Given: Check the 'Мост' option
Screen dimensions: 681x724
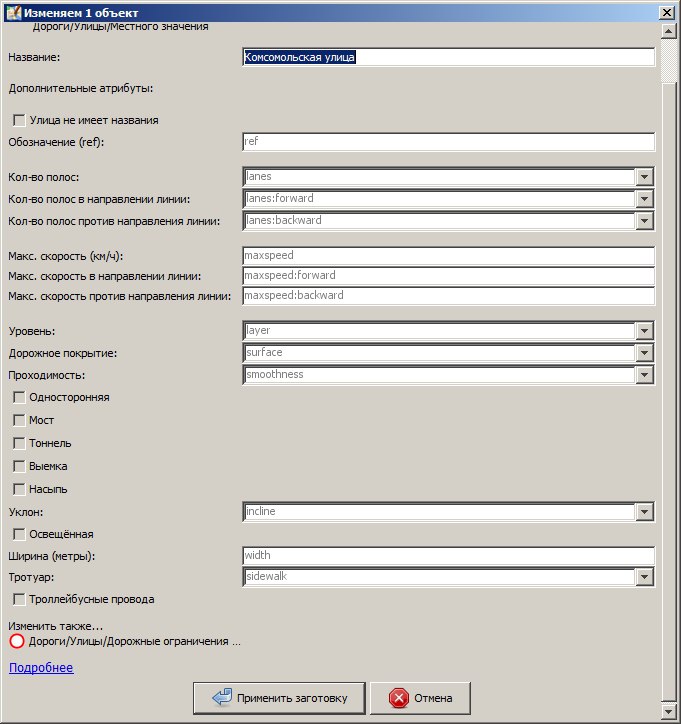Looking at the screenshot, I should (19, 420).
